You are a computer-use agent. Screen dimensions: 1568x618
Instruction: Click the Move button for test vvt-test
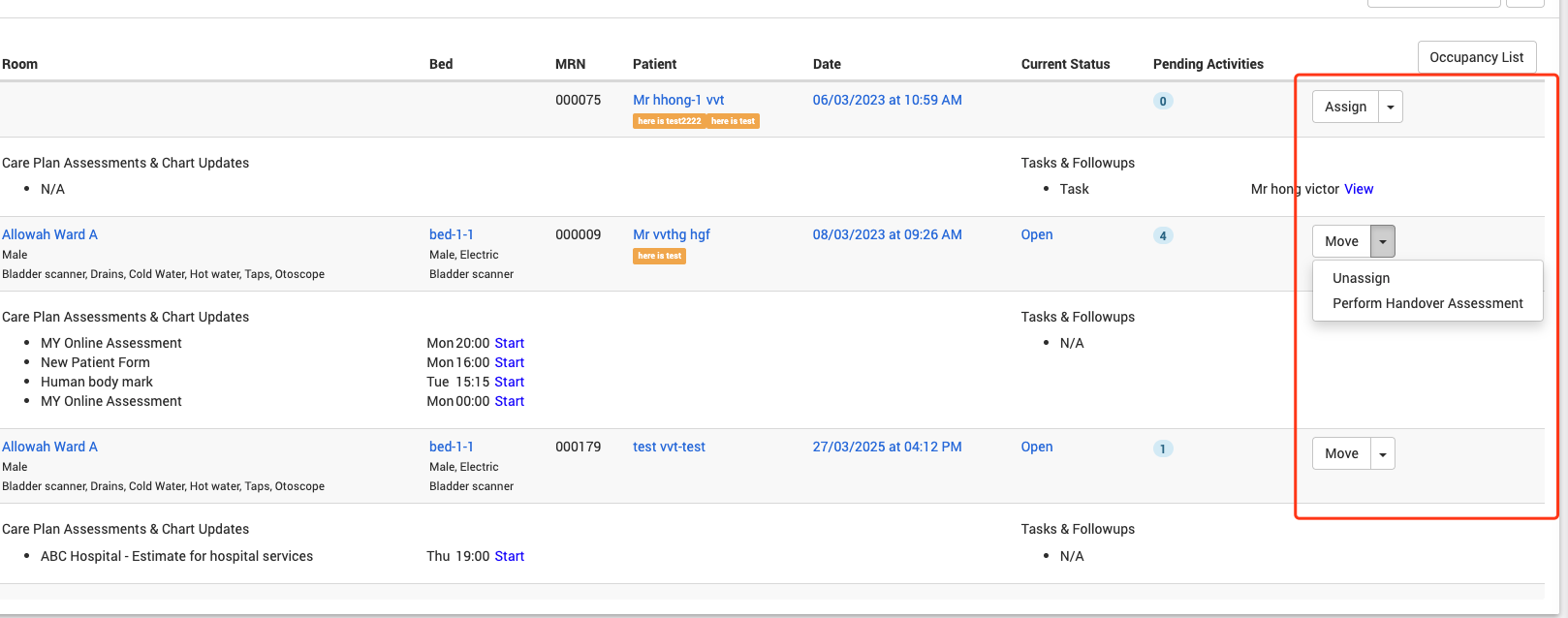click(x=1341, y=453)
